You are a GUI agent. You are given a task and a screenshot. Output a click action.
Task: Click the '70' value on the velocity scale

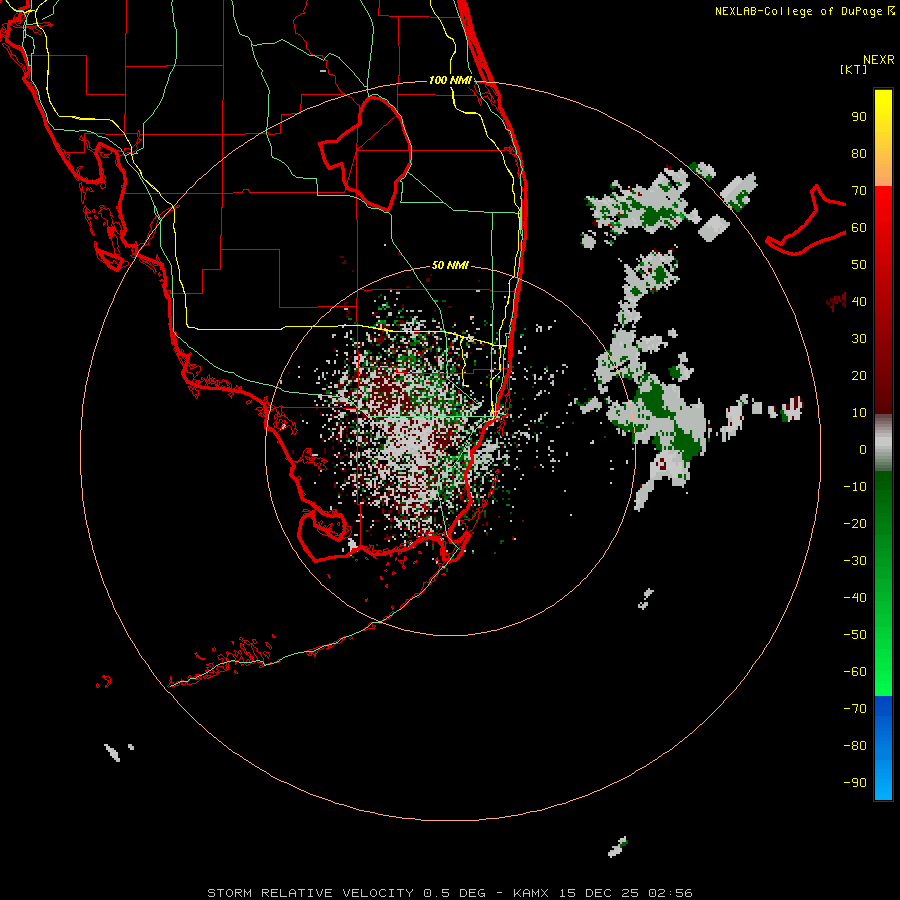[x=859, y=191]
